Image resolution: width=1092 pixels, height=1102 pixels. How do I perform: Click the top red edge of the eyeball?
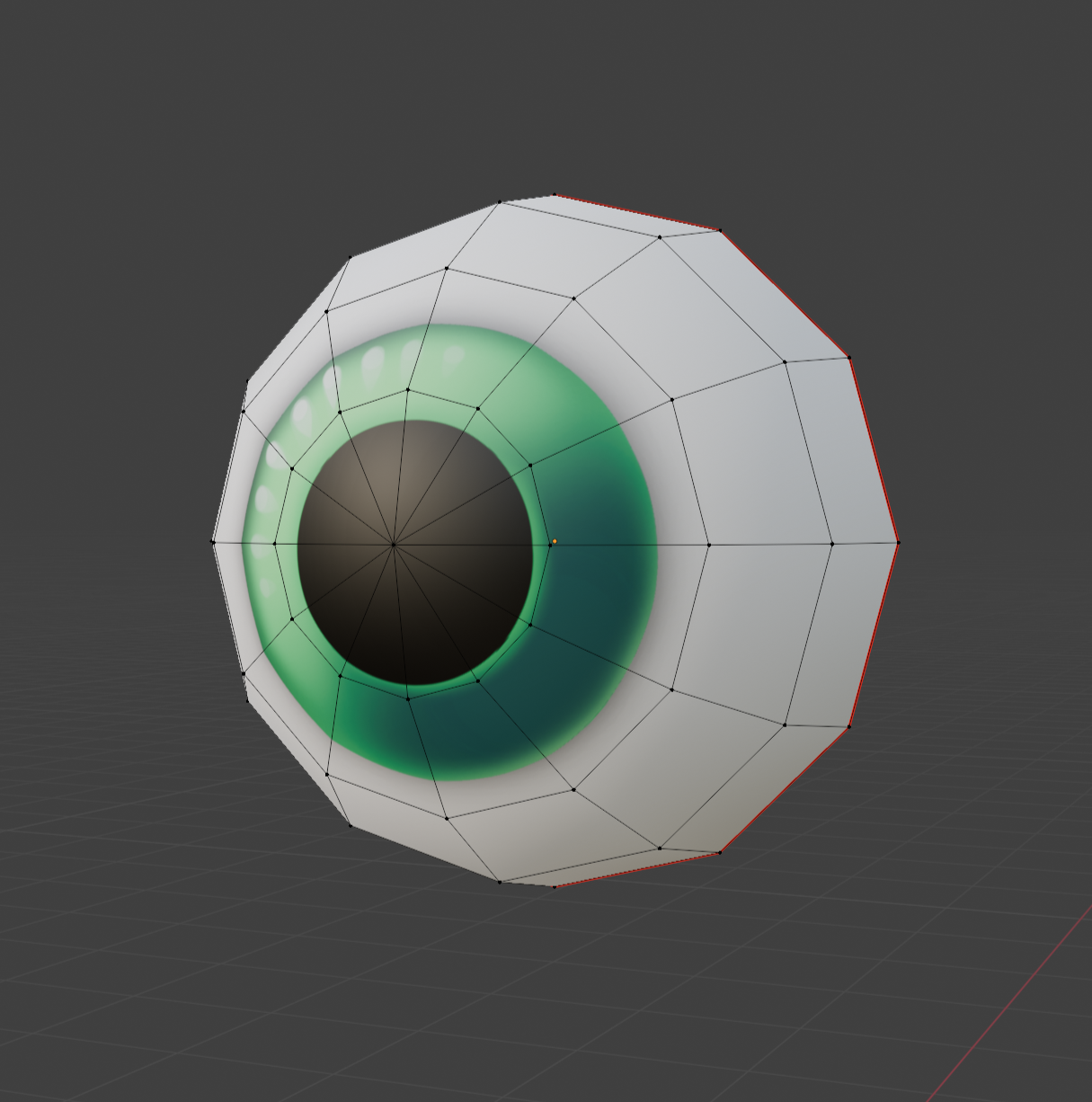tap(637, 212)
